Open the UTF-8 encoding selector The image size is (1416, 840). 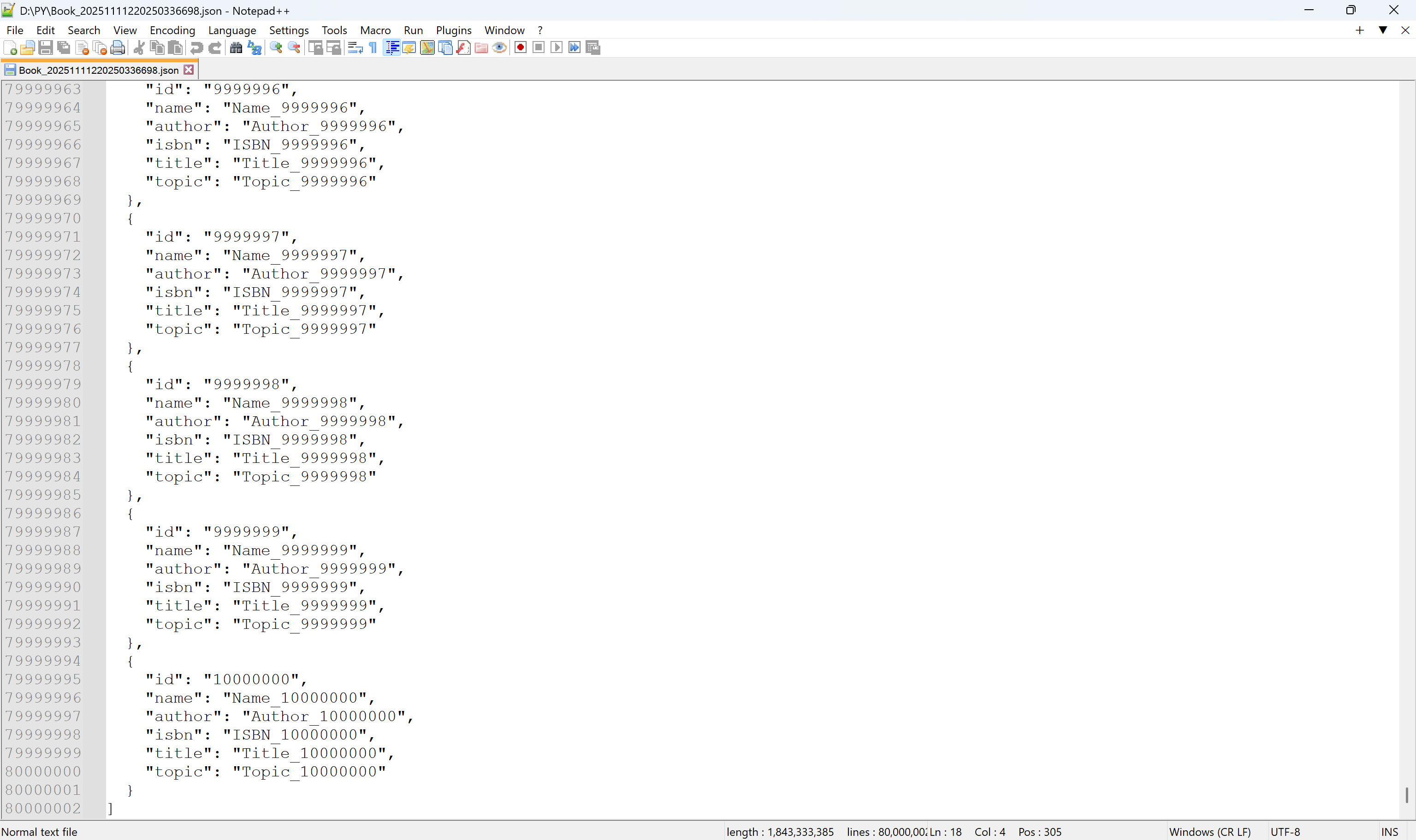1285,832
